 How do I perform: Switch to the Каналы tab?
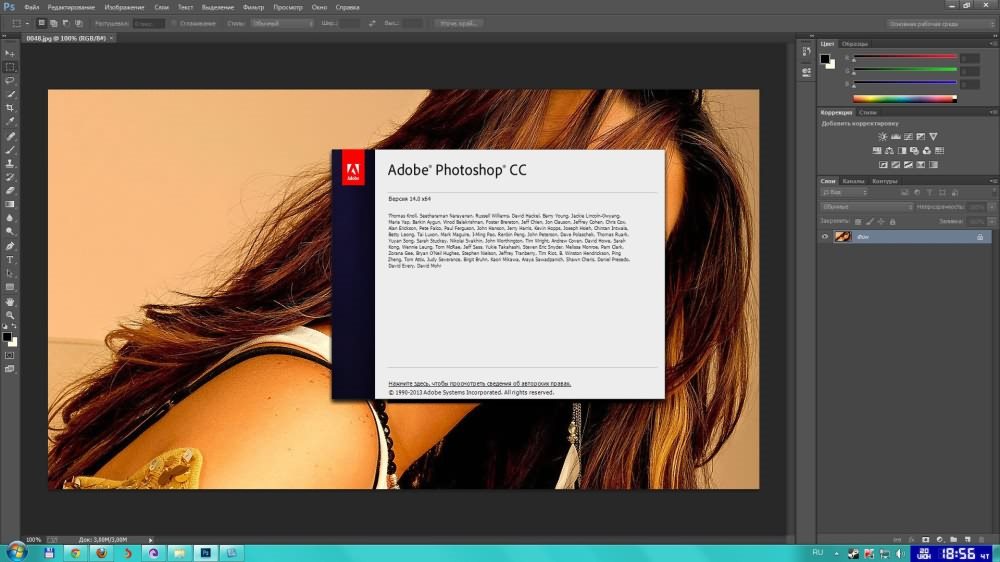(853, 181)
